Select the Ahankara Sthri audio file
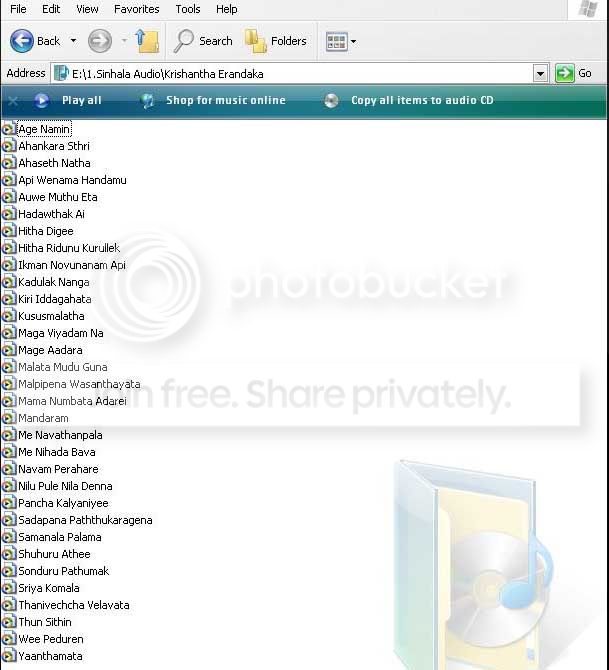Image resolution: width=609 pixels, height=670 pixels. point(54,146)
